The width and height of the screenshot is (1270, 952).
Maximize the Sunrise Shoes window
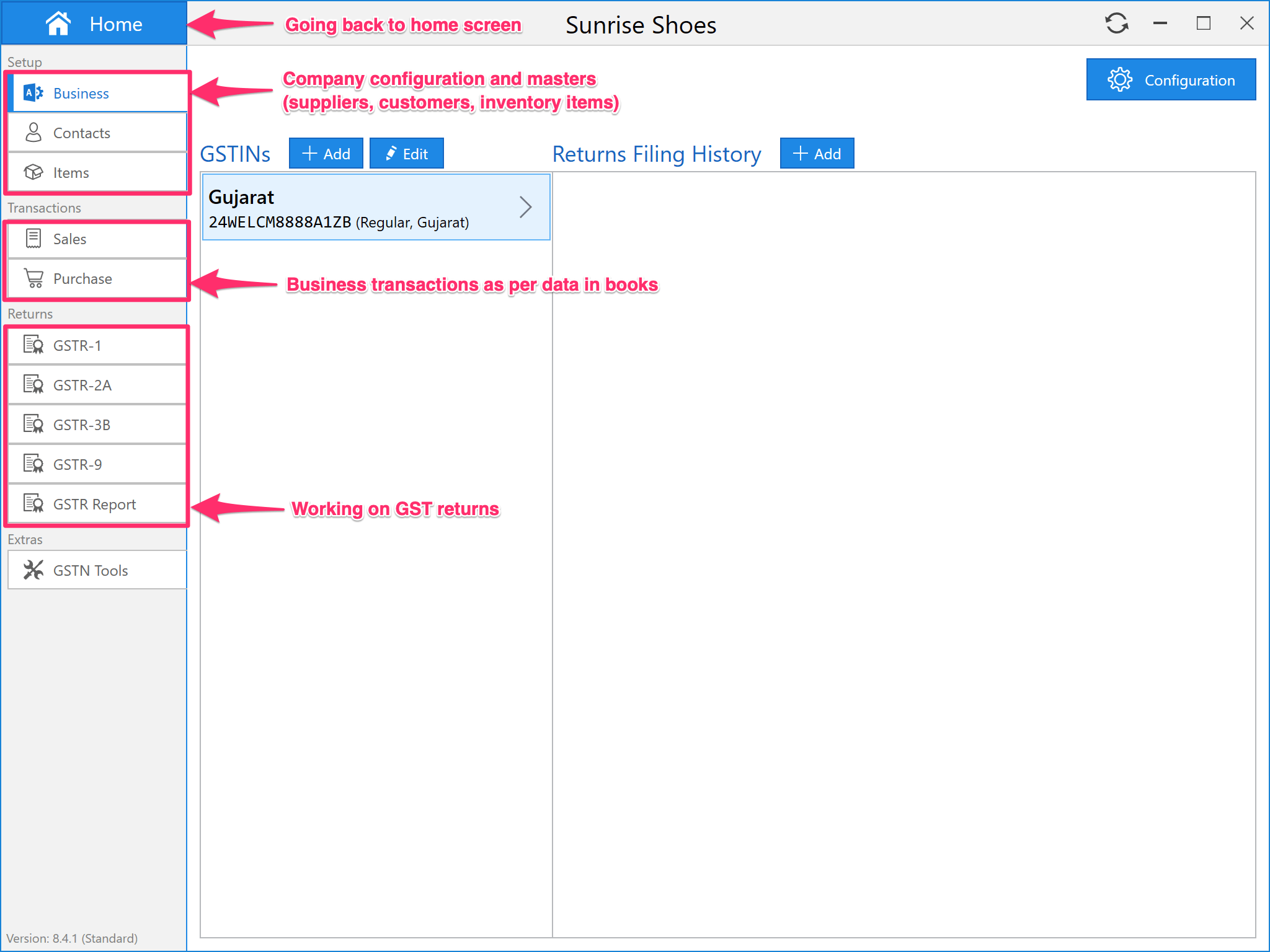click(1203, 24)
